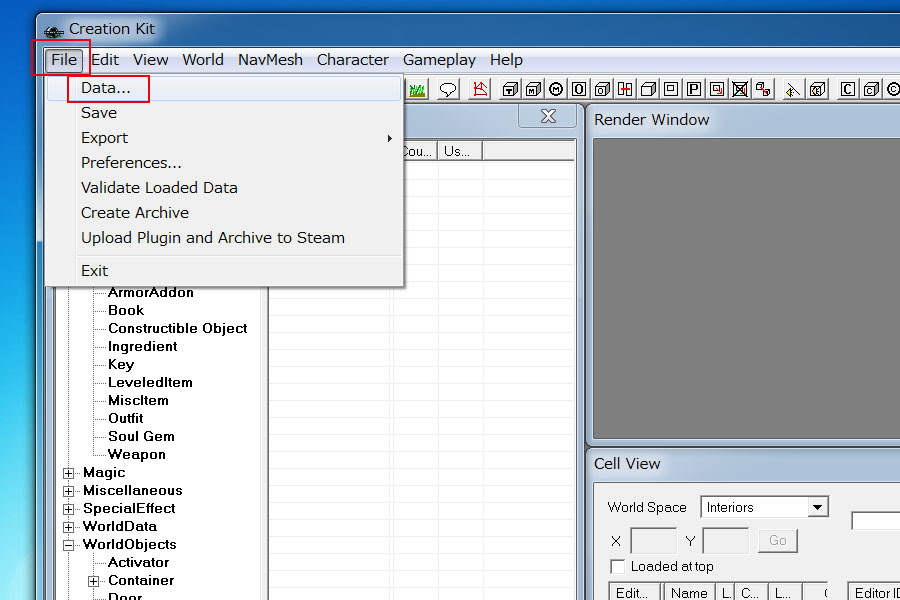Screen dimensions: 900x600
Task: Open the Character menu
Action: 352,60
